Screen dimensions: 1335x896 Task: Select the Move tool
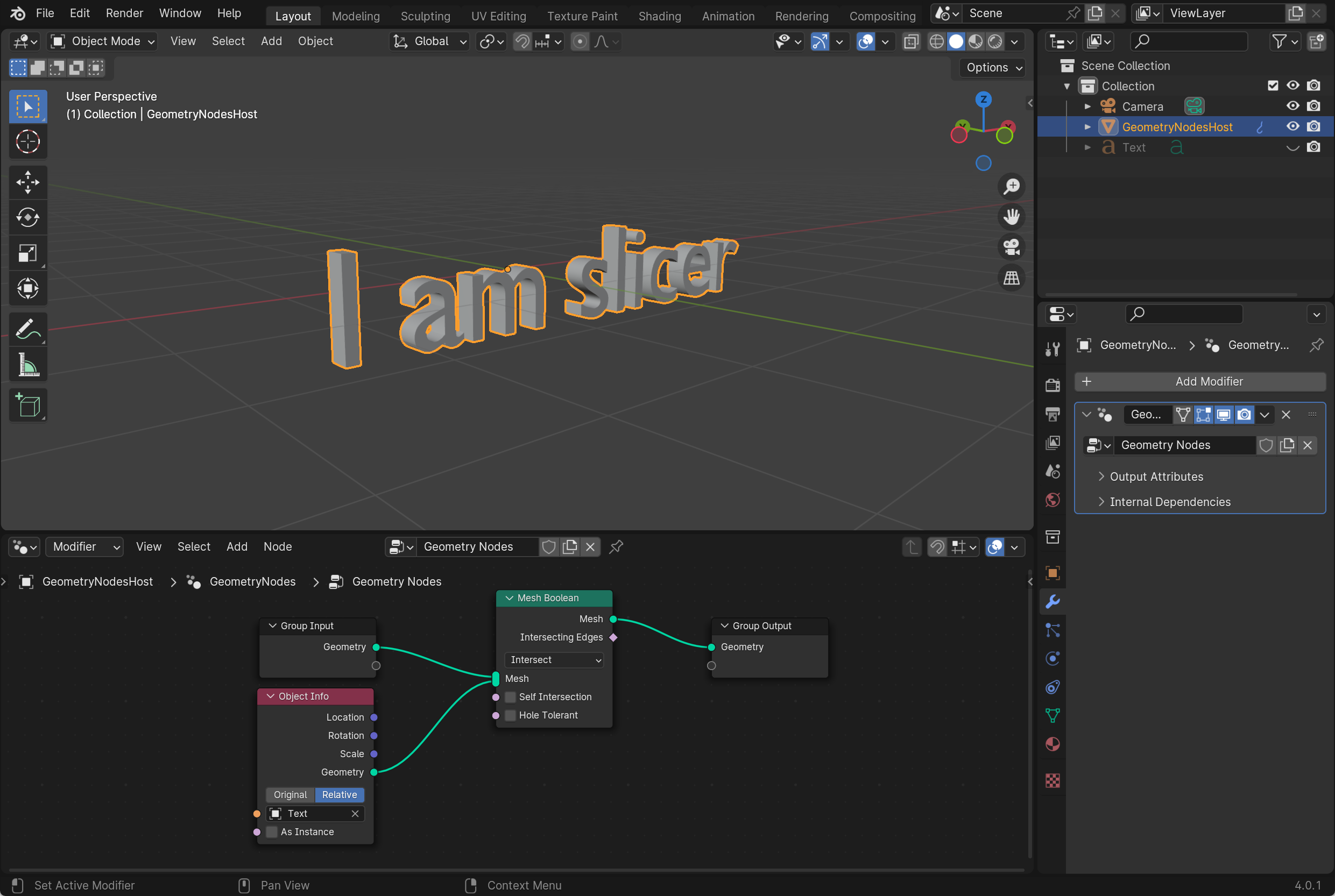pyautogui.click(x=28, y=183)
